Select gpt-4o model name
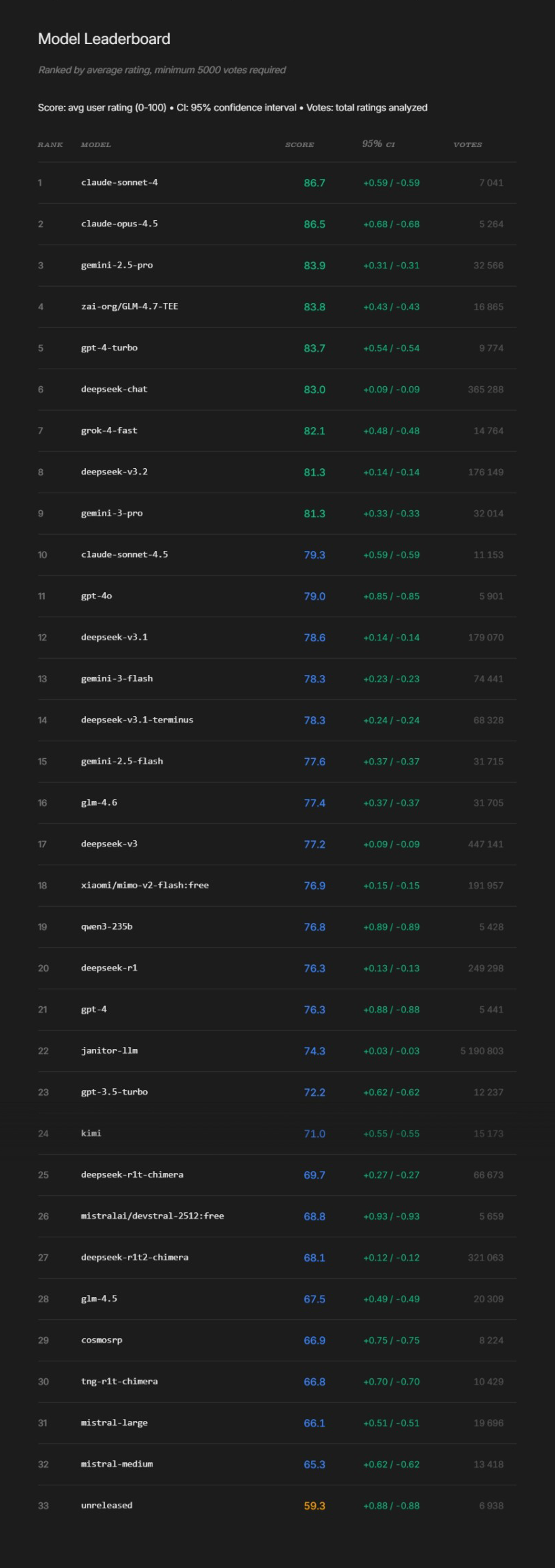The width and height of the screenshot is (555, 1568). click(x=96, y=596)
